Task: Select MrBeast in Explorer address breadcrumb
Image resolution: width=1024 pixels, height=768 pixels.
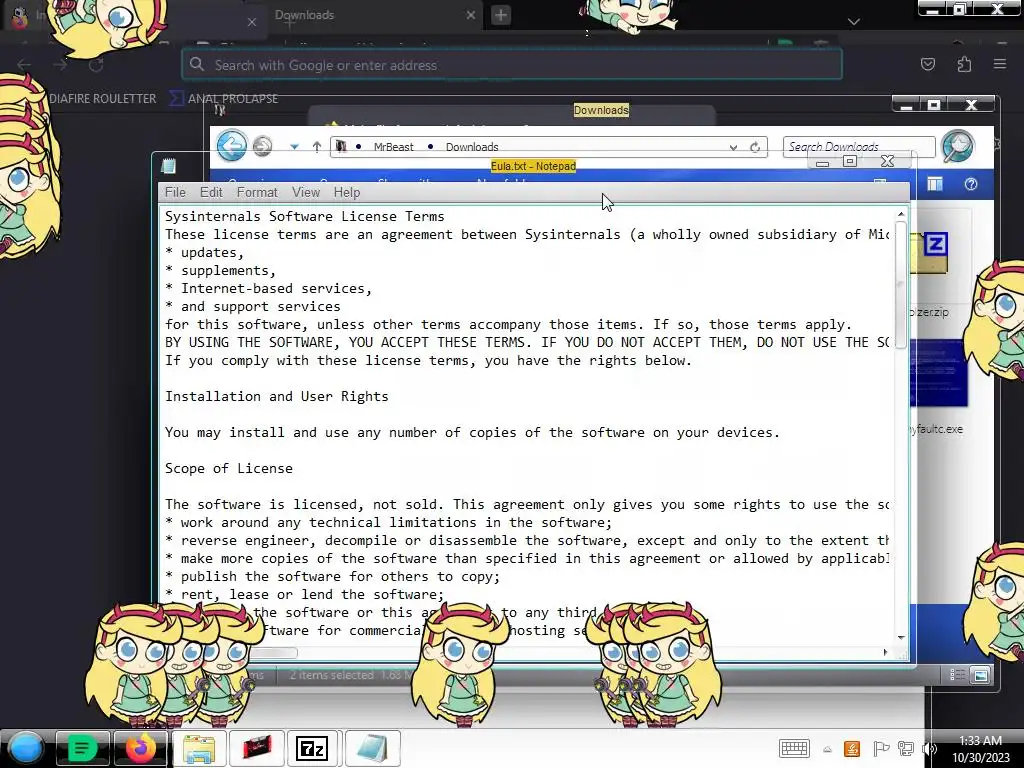Action: click(393, 147)
